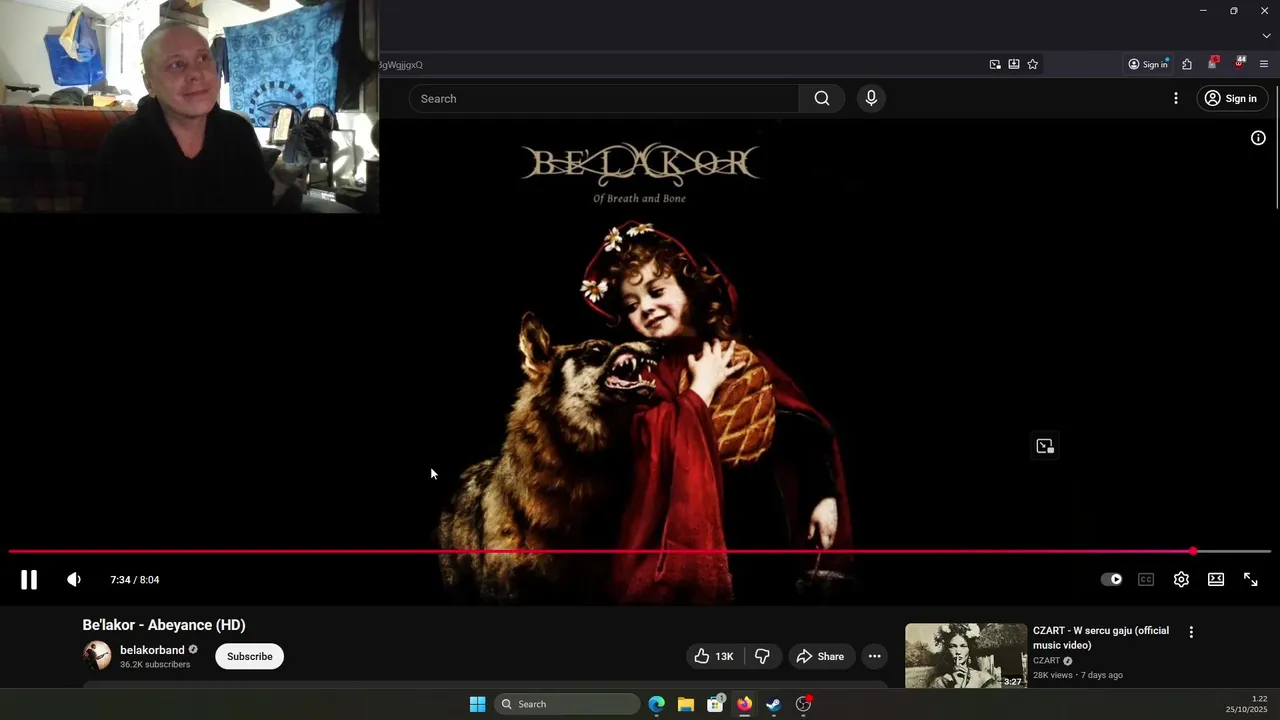Click the 7:34 / 8:04 time display

pos(135,580)
